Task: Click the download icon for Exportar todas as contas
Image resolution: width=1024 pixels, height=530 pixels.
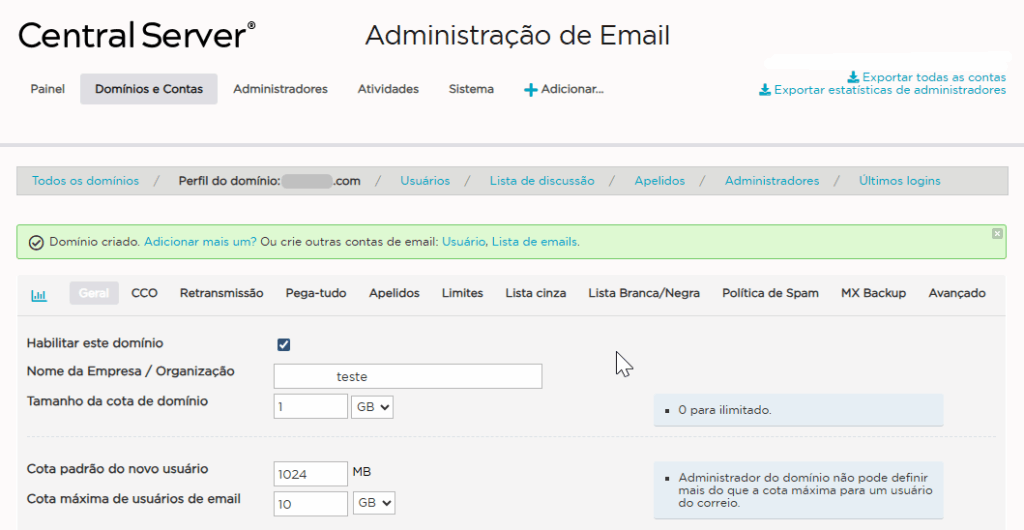Action: pyautogui.click(x=852, y=77)
